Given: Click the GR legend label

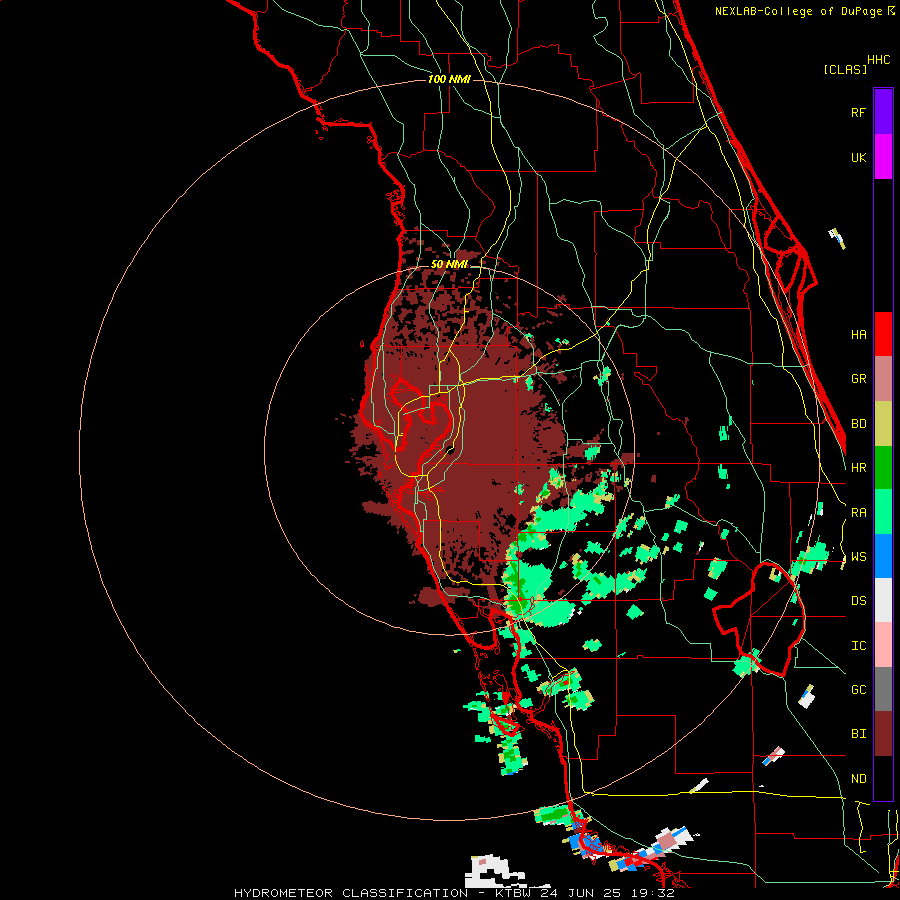Looking at the screenshot, I should point(858,379).
